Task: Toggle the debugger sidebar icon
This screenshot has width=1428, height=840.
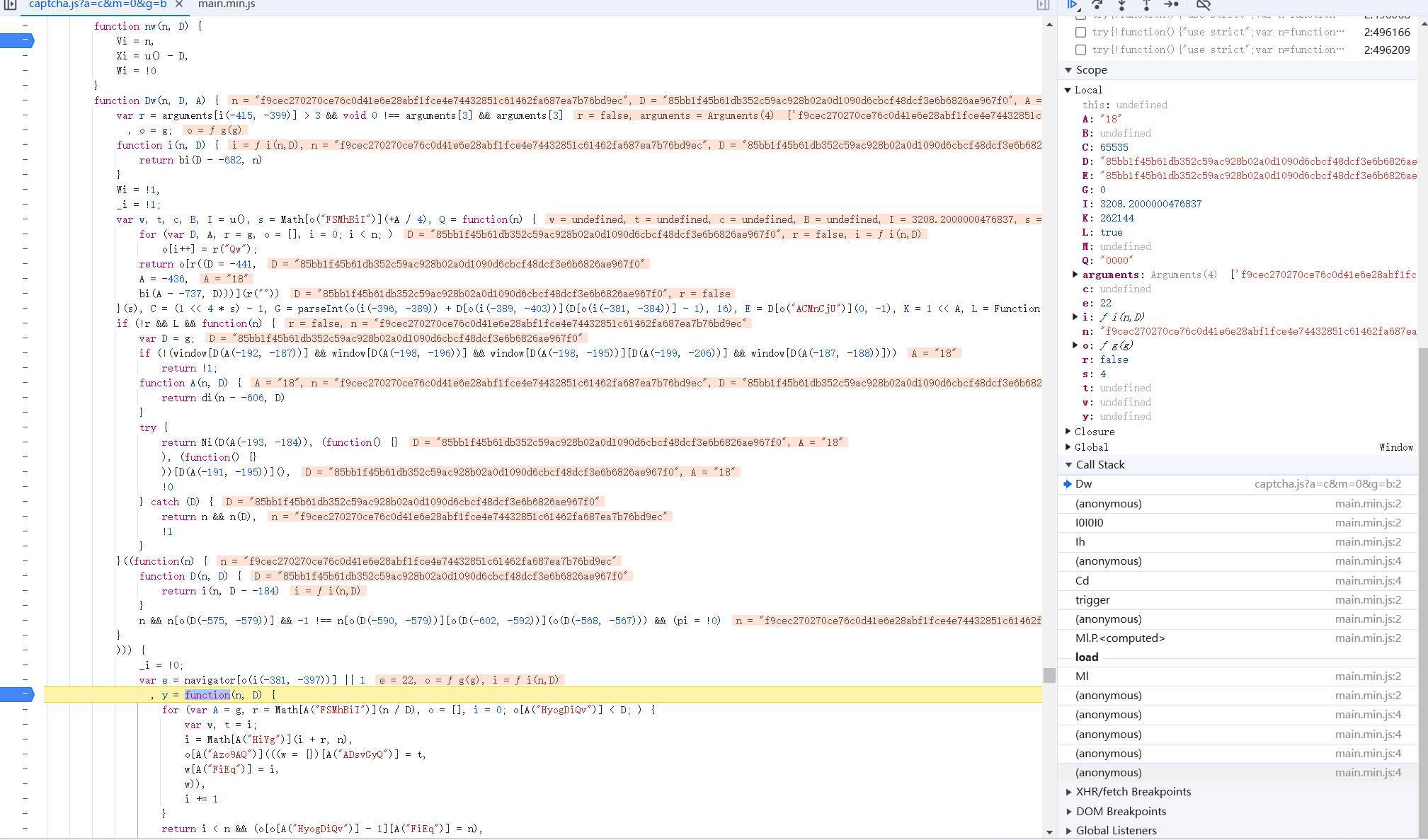Action: tap(1043, 4)
